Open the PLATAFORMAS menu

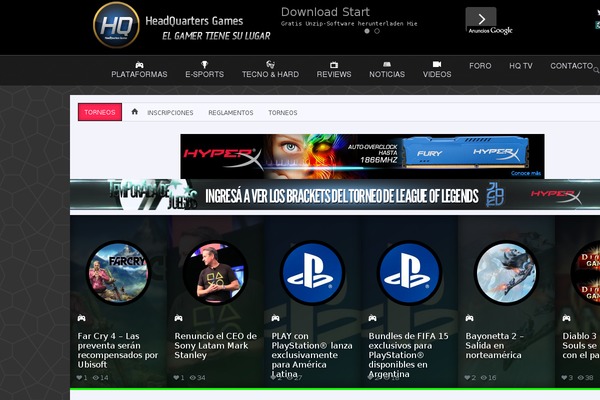139,74
